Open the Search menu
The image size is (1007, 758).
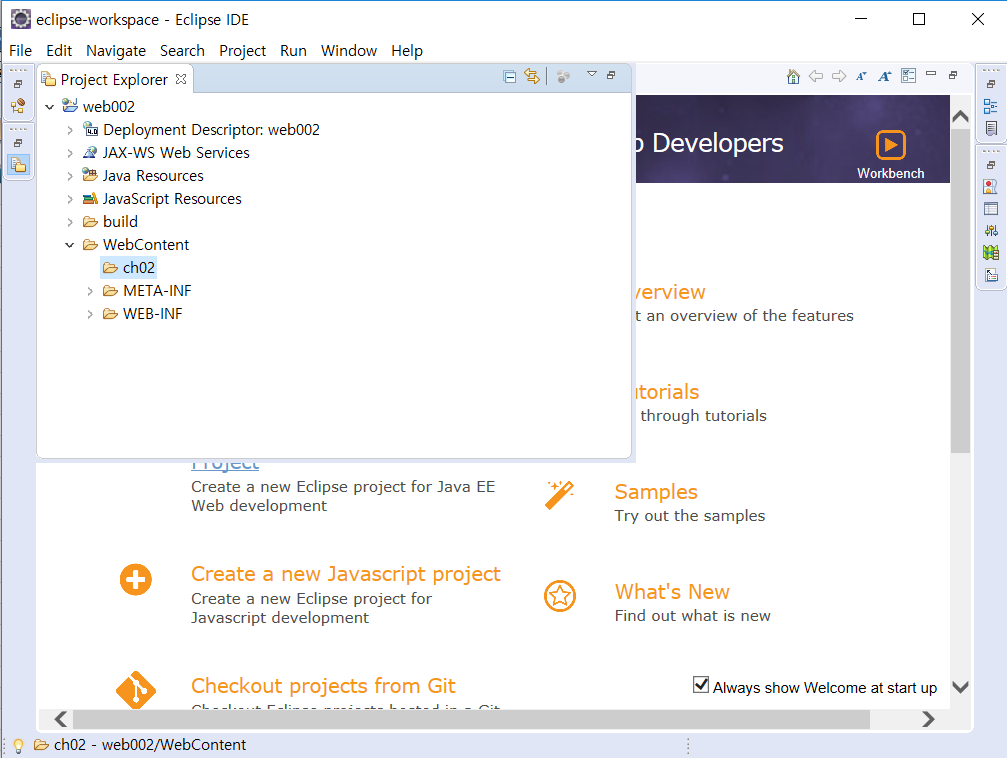pyautogui.click(x=182, y=51)
